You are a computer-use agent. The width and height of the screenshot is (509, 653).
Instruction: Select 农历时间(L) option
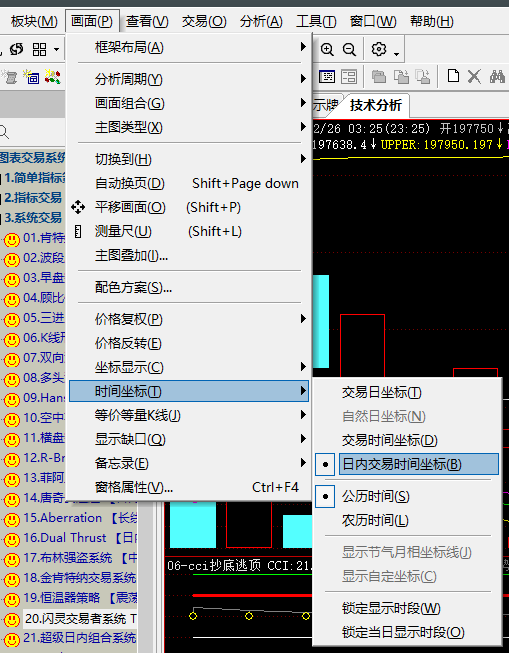click(407, 520)
